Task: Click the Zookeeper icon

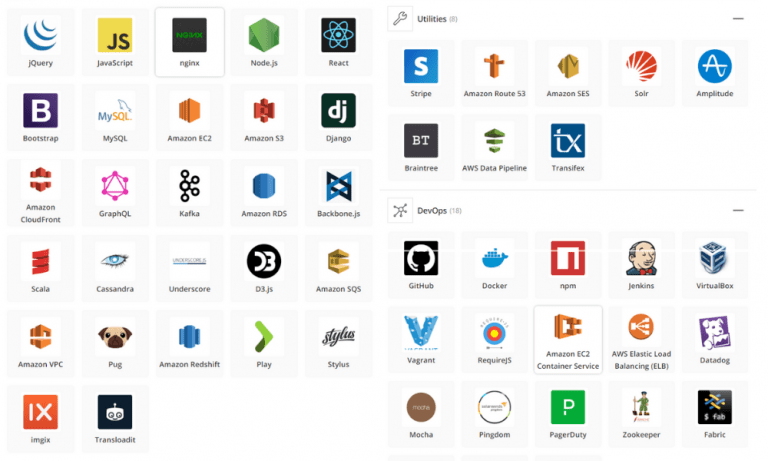Action: (641, 407)
